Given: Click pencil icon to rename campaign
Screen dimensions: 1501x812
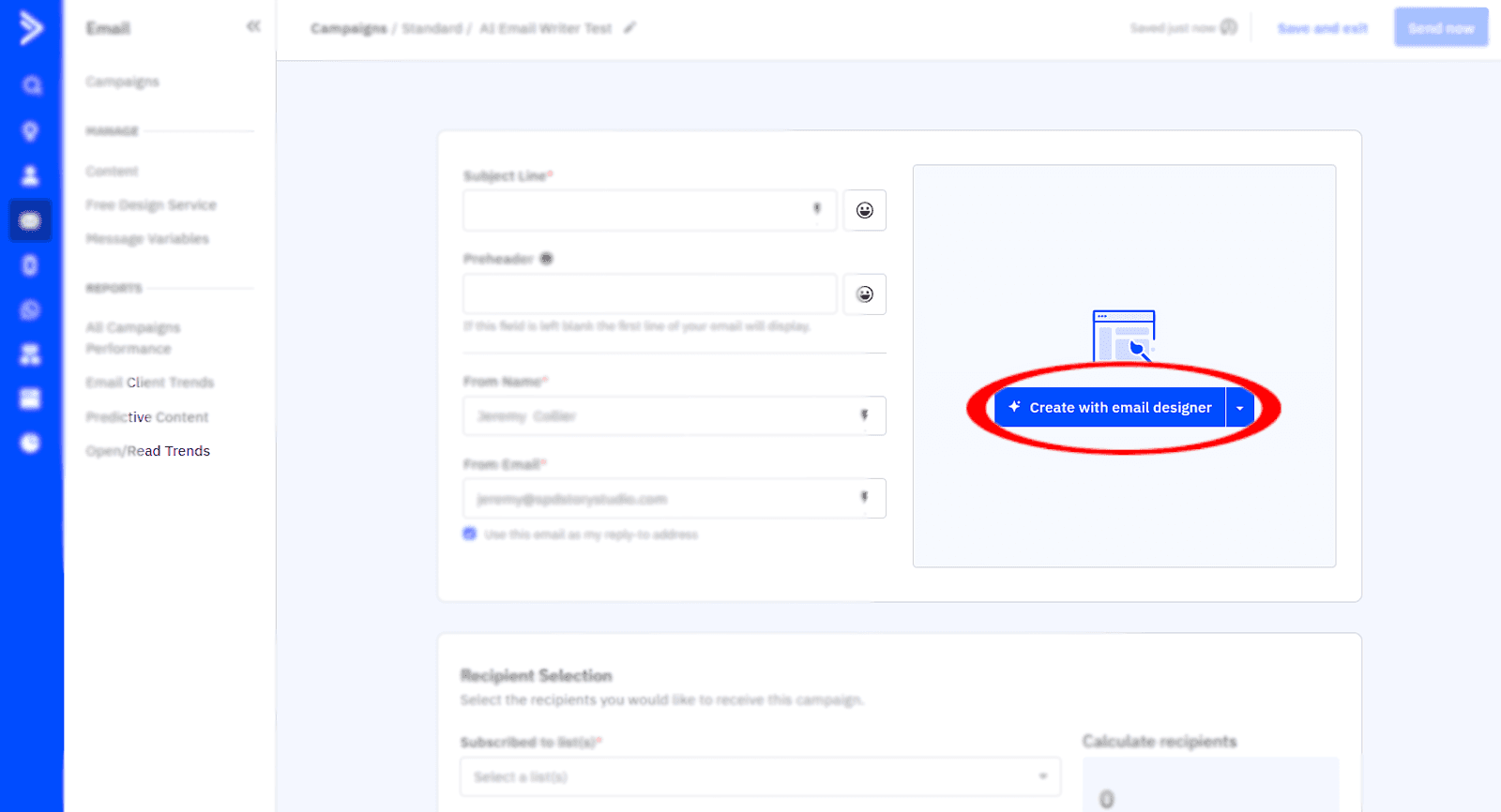Looking at the screenshot, I should click(x=629, y=28).
